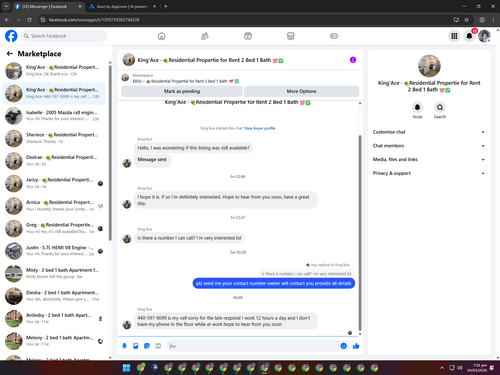Open the taskbar clock showing 7:31 pm

click(477, 368)
